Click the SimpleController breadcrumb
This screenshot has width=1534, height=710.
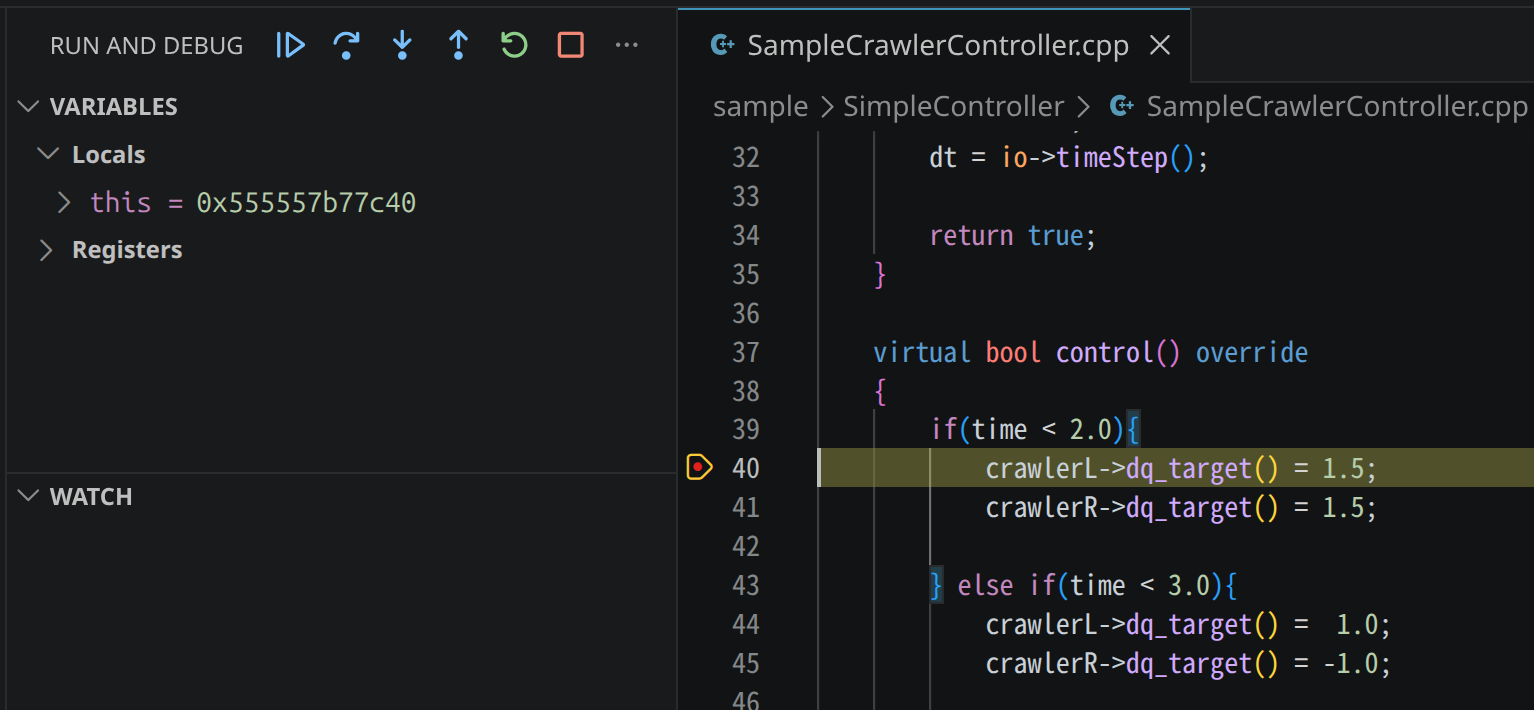point(953,106)
